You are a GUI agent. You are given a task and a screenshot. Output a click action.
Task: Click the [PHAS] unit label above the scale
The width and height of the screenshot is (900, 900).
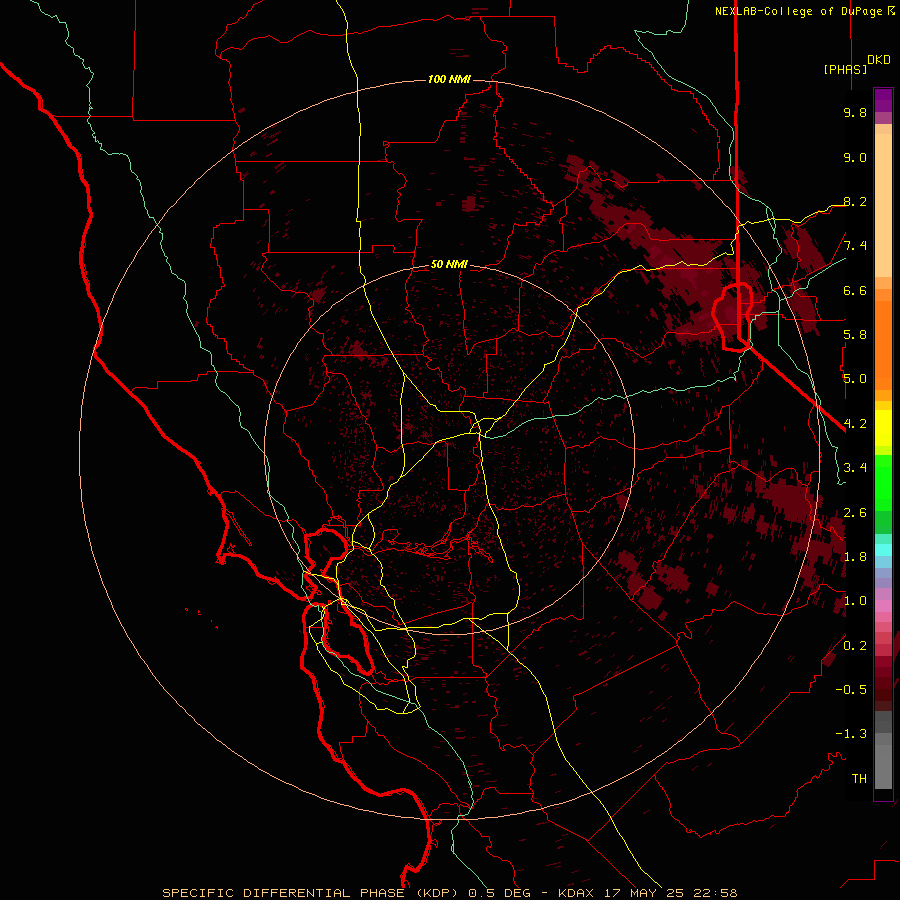(x=845, y=69)
